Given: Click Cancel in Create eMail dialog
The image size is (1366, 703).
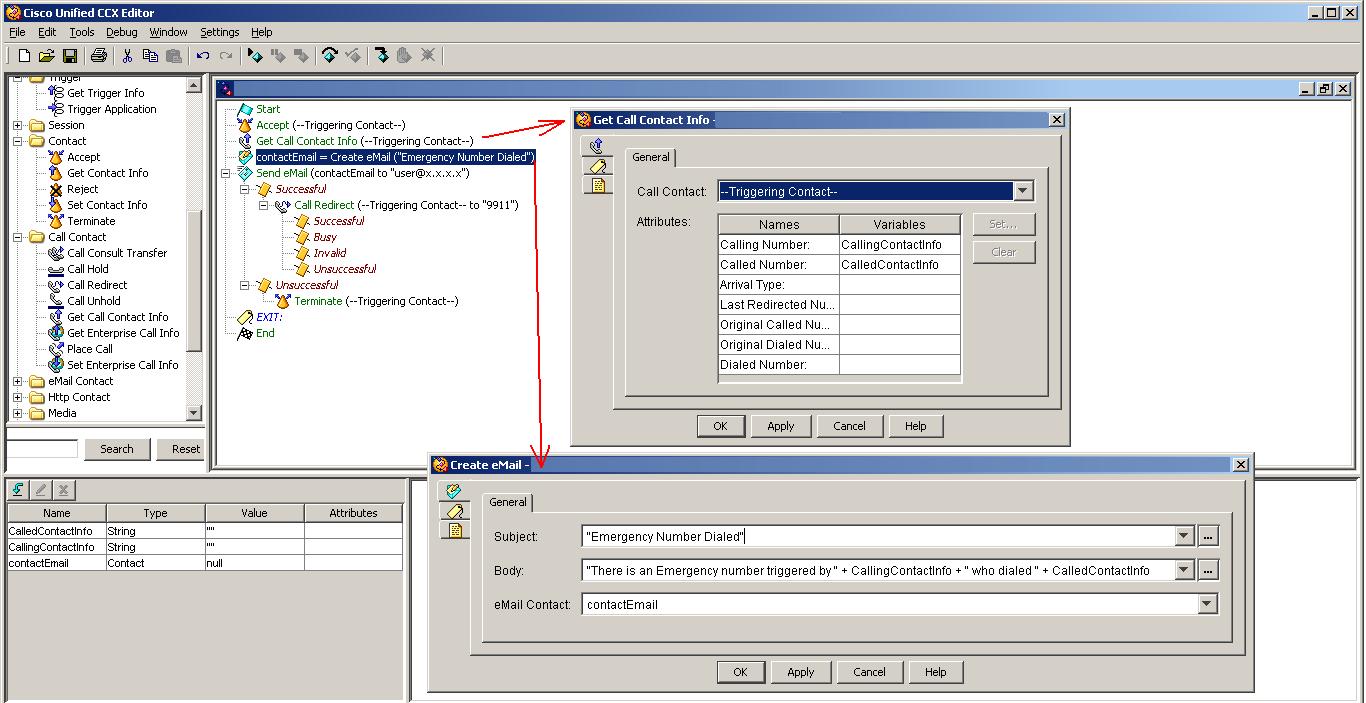Looking at the screenshot, I should (870, 672).
